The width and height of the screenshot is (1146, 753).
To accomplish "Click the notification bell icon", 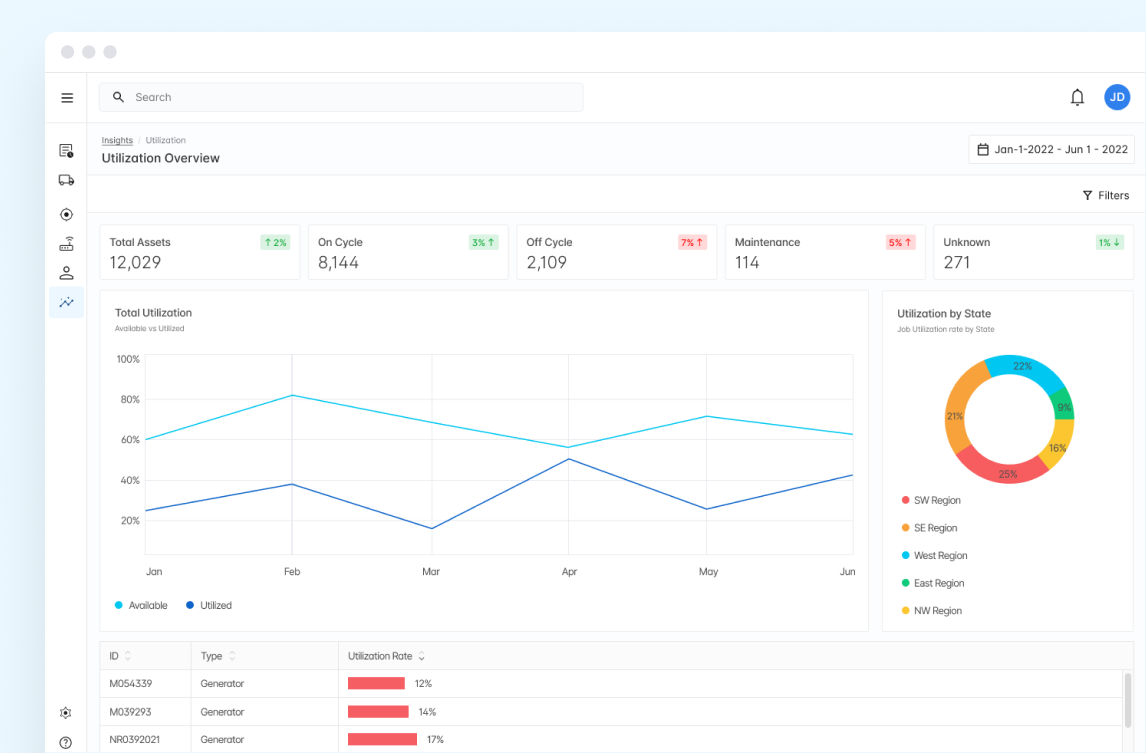I will [1077, 97].
